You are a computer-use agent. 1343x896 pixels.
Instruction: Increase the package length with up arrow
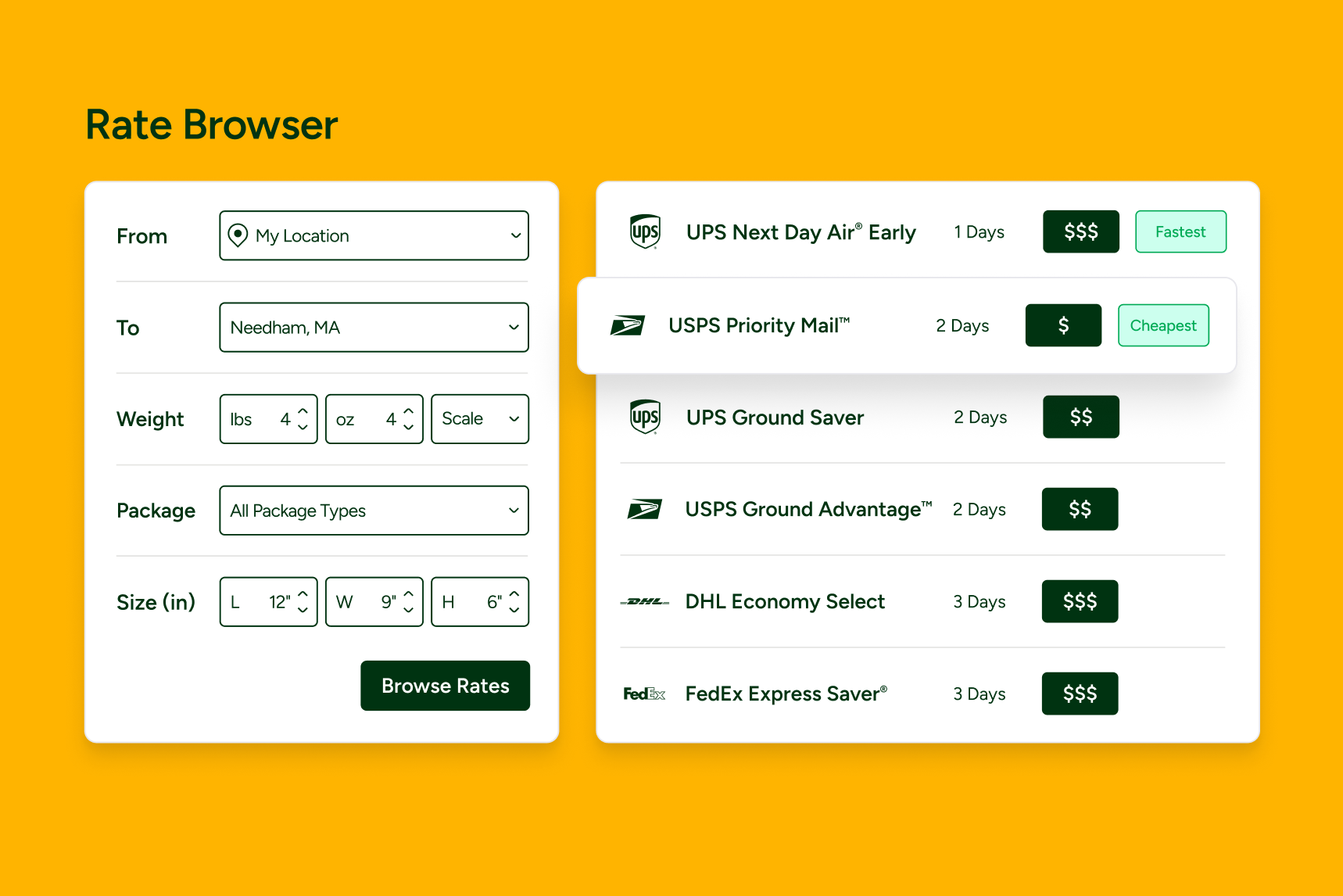pos(303,594)
